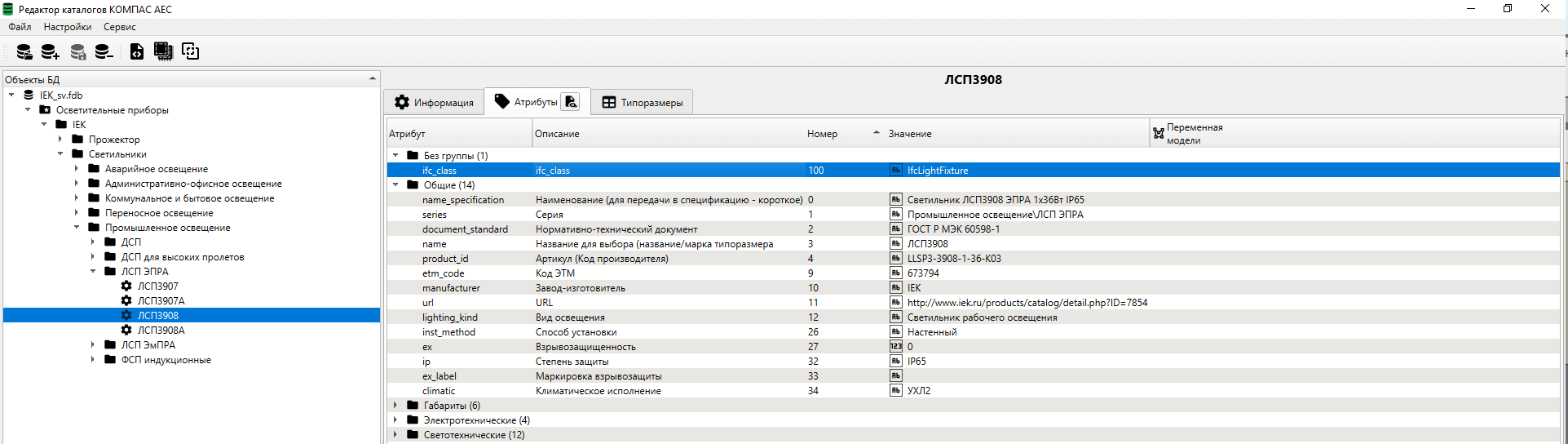The image size is (1568, 444).
Task: Expand the ЛСП ЭмПРА folder in the tree
Action: (93, 345)
